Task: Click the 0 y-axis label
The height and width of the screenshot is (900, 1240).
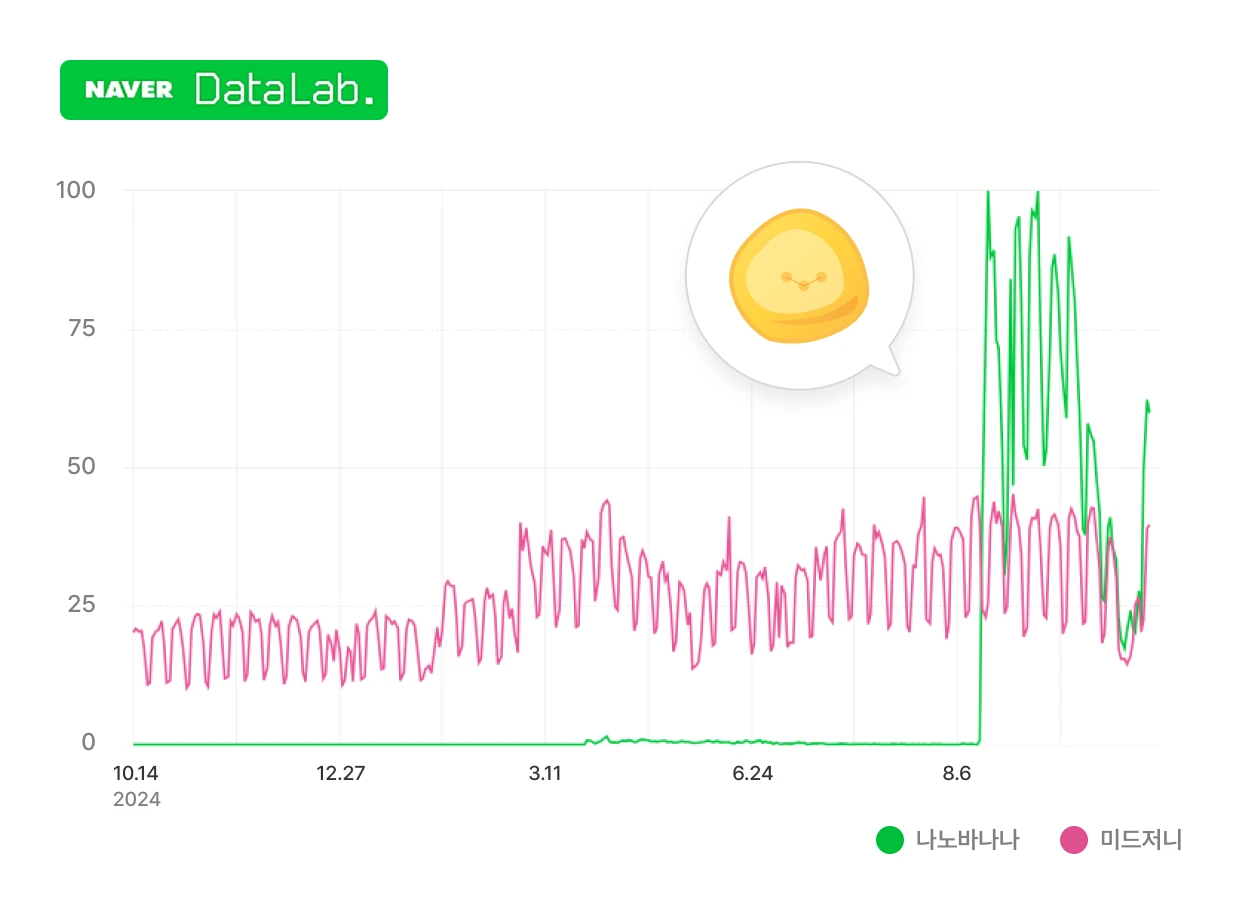Action: tap(89, 743)
